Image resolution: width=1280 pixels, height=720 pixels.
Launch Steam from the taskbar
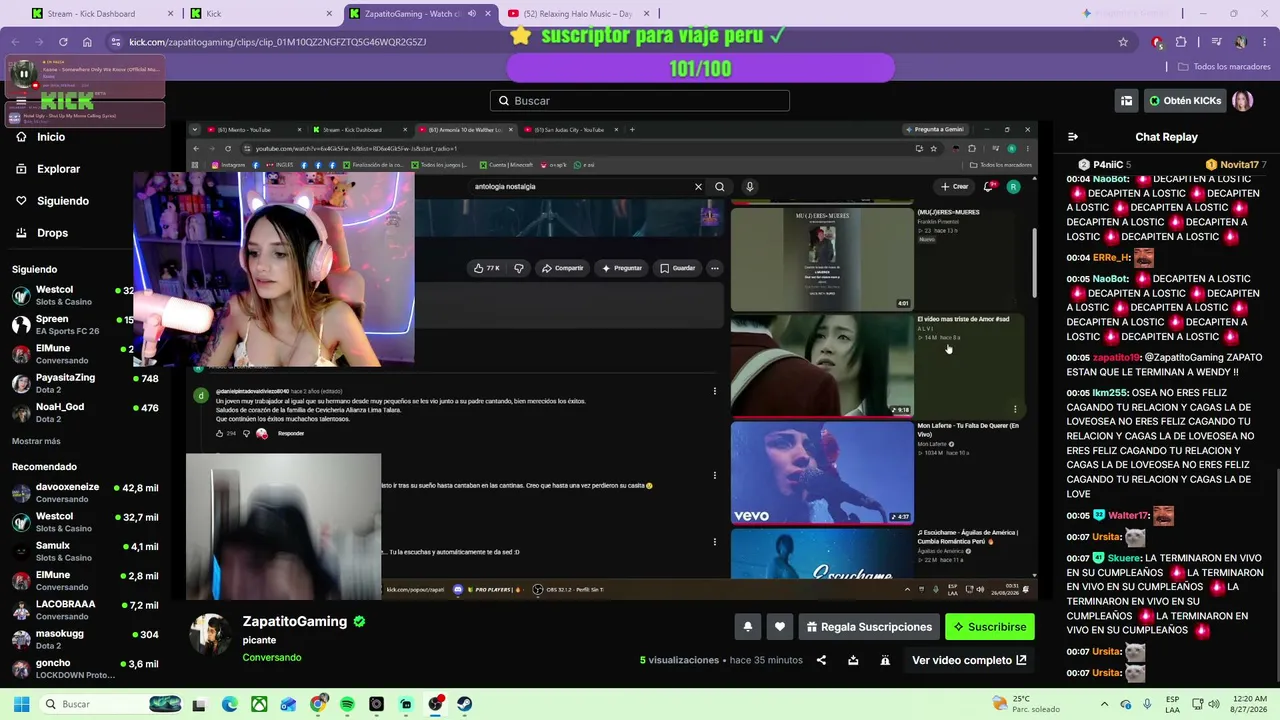[x=465, y=704]
